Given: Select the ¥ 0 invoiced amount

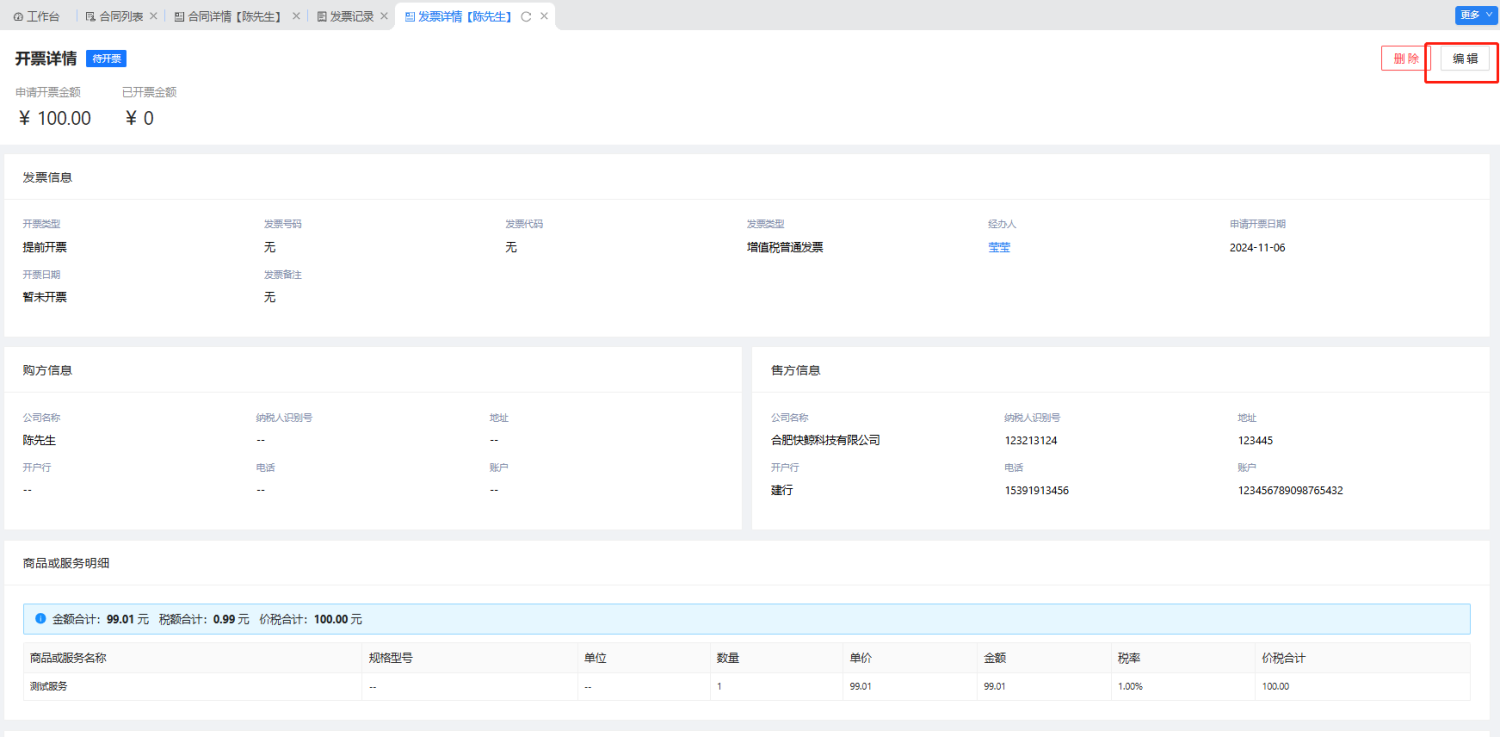Looking at the screenshot, I should [x=139, y=119].
